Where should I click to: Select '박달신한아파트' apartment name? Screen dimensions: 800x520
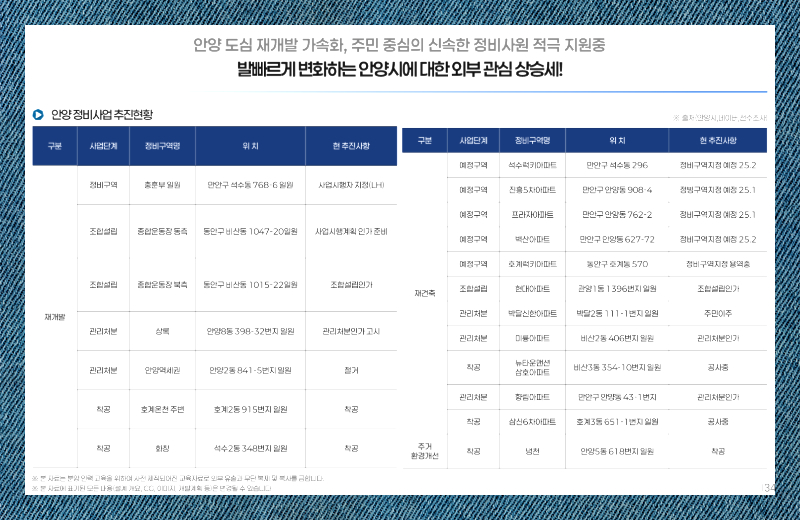[x=532, y=313]
